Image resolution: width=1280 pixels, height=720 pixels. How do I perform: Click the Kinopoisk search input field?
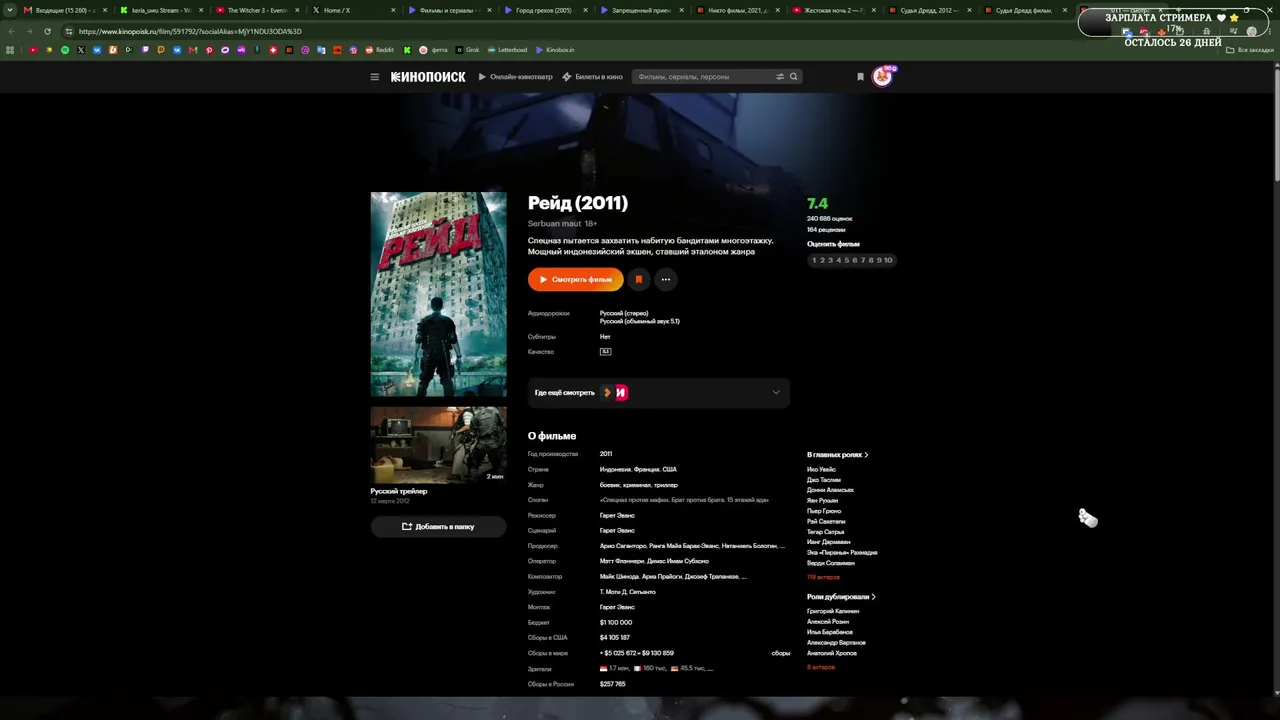704,77
